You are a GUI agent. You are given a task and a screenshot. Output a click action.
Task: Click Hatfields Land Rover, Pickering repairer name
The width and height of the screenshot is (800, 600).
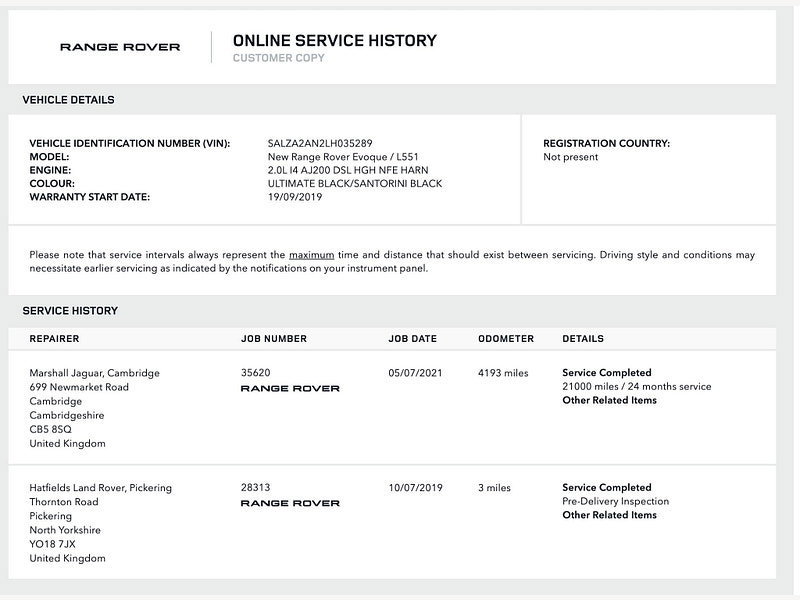click(101, 488)
